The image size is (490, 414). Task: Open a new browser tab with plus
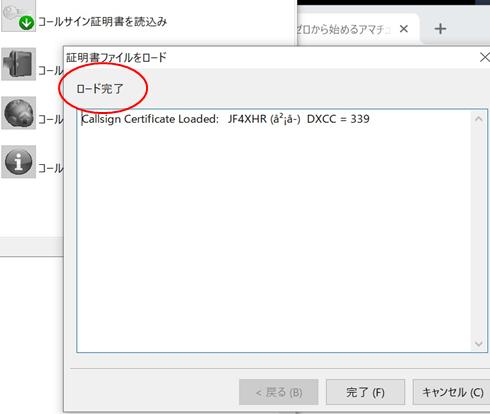click(440, 29)
